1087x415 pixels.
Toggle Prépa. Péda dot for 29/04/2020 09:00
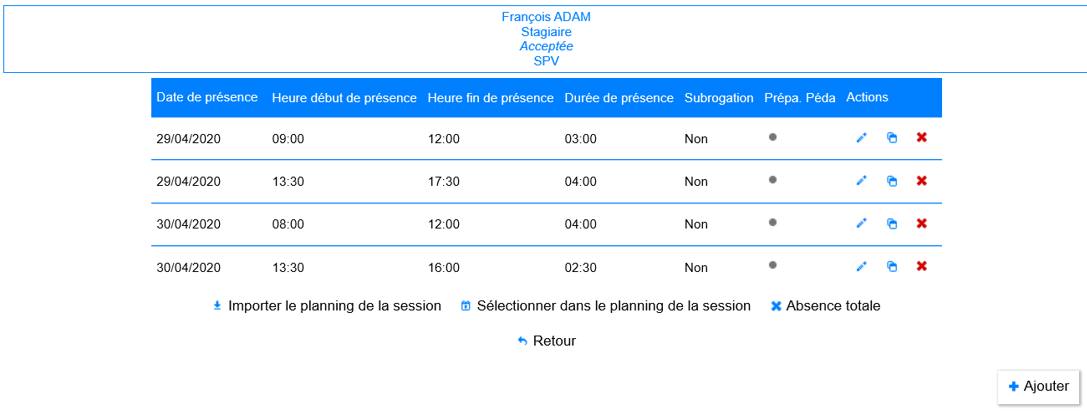[x=772, y=137]
